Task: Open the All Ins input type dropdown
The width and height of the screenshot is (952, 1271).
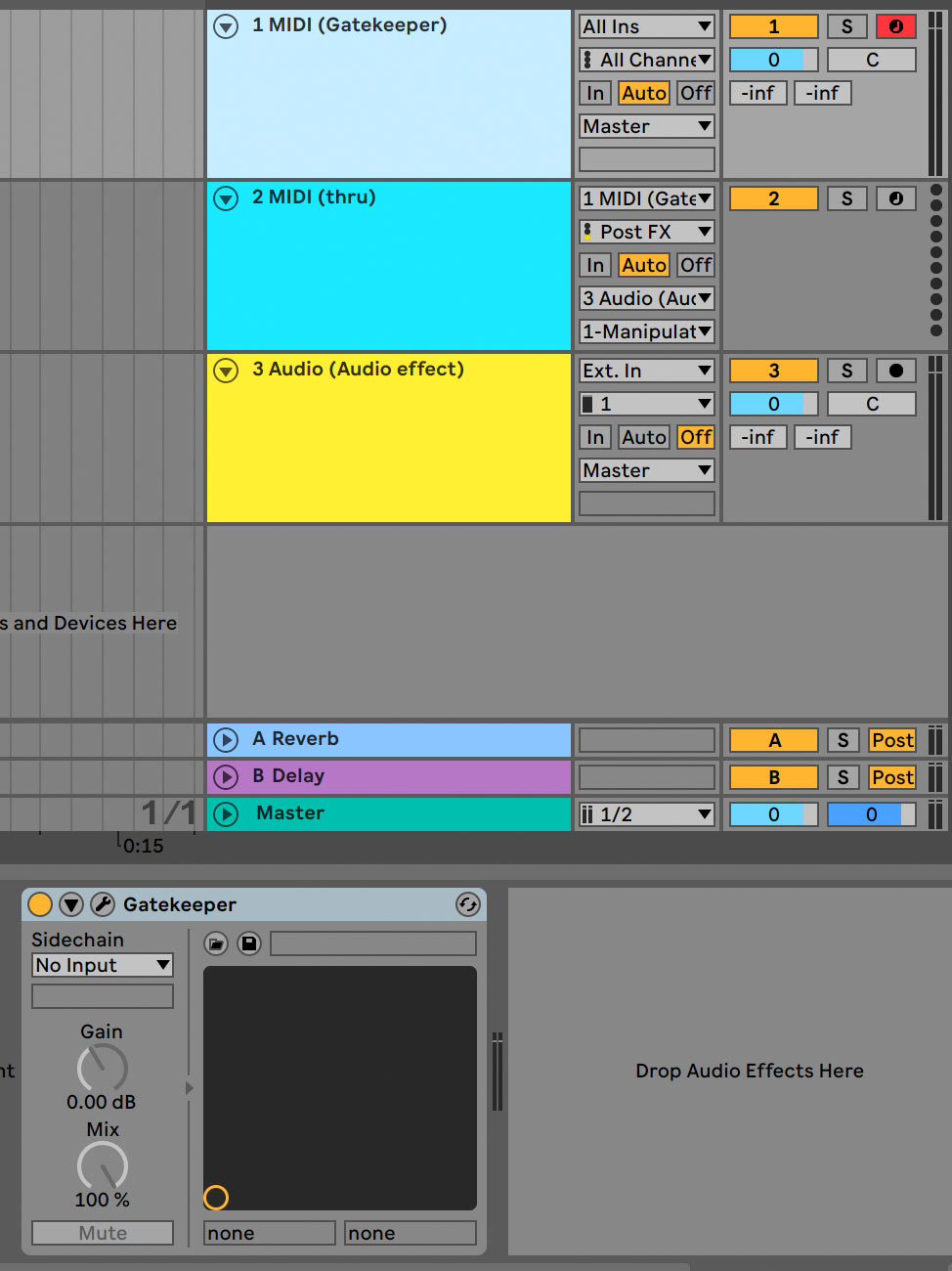Action: click(x=647, y=26)
